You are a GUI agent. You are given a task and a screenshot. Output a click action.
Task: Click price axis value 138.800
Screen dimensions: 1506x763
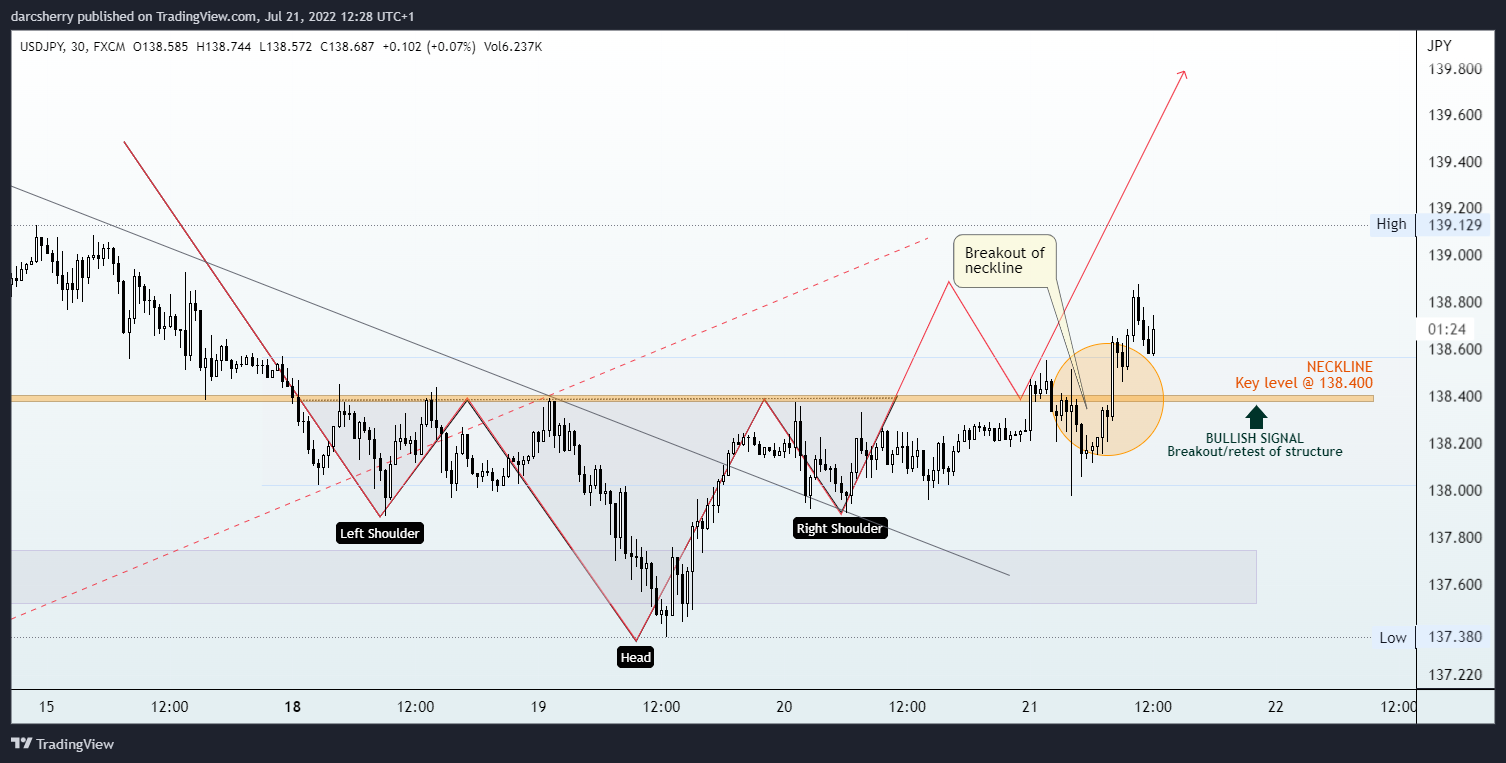pos(1454,302)
